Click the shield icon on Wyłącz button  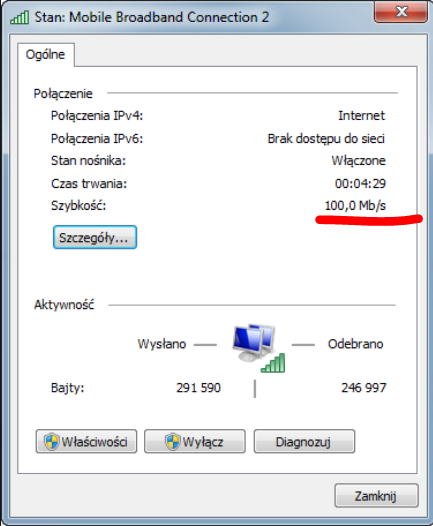tap(173, 441)
